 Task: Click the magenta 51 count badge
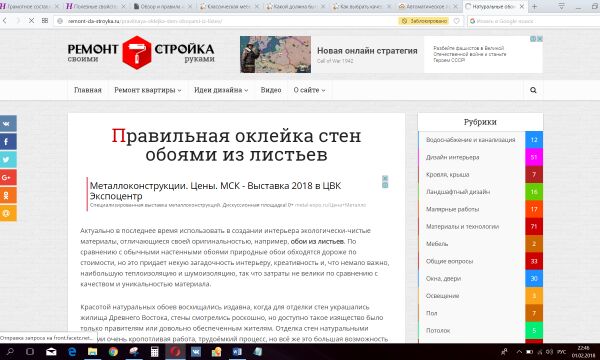point(534,157)
